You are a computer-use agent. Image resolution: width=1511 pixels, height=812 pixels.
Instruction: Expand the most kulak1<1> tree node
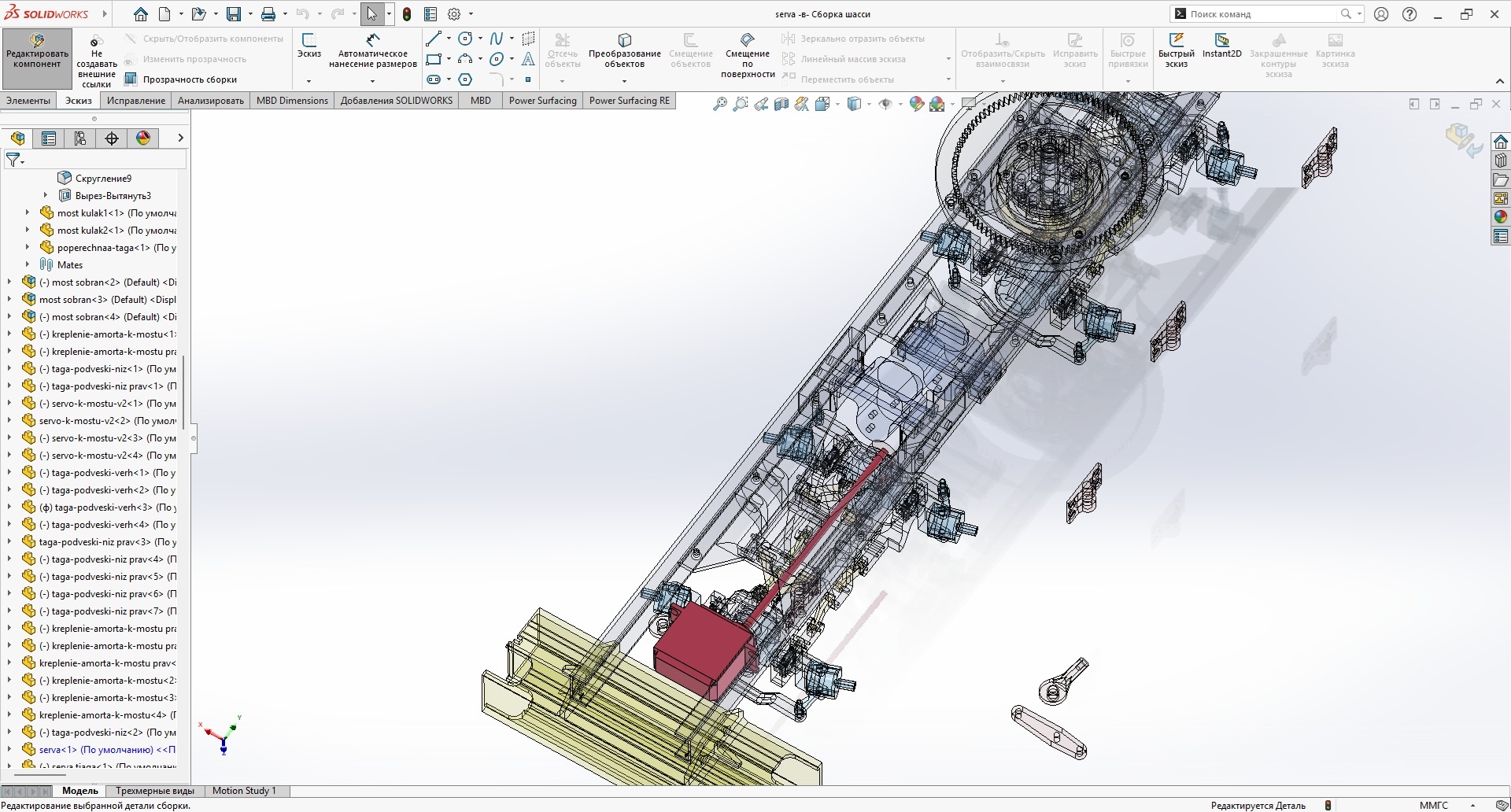point(28,213)
